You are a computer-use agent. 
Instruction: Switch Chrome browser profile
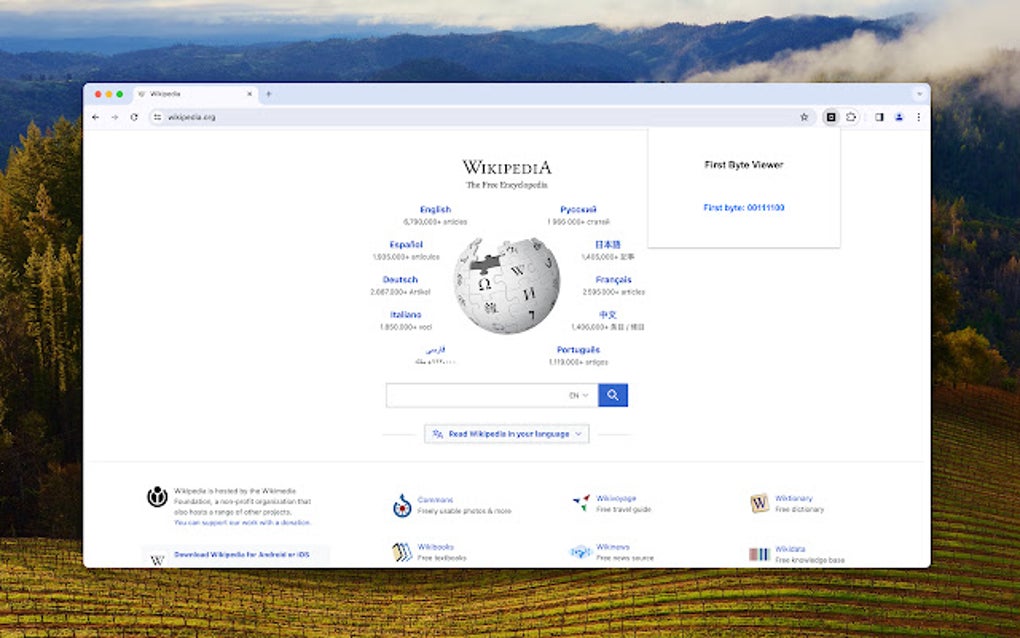point(898,117)
